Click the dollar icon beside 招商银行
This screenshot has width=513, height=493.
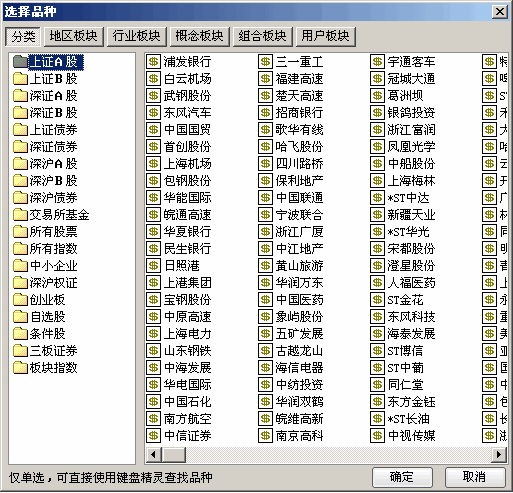265,113
